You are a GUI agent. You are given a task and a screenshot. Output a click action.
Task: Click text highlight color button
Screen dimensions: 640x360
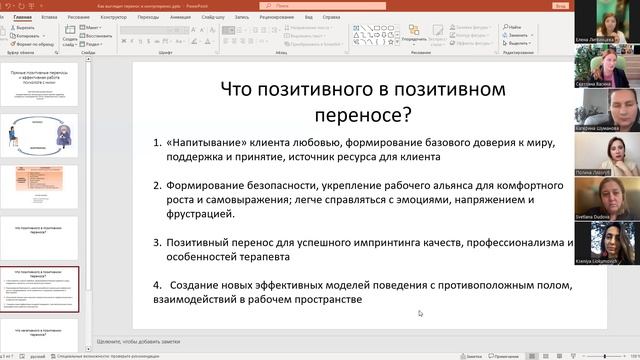(x=195, y=41)
